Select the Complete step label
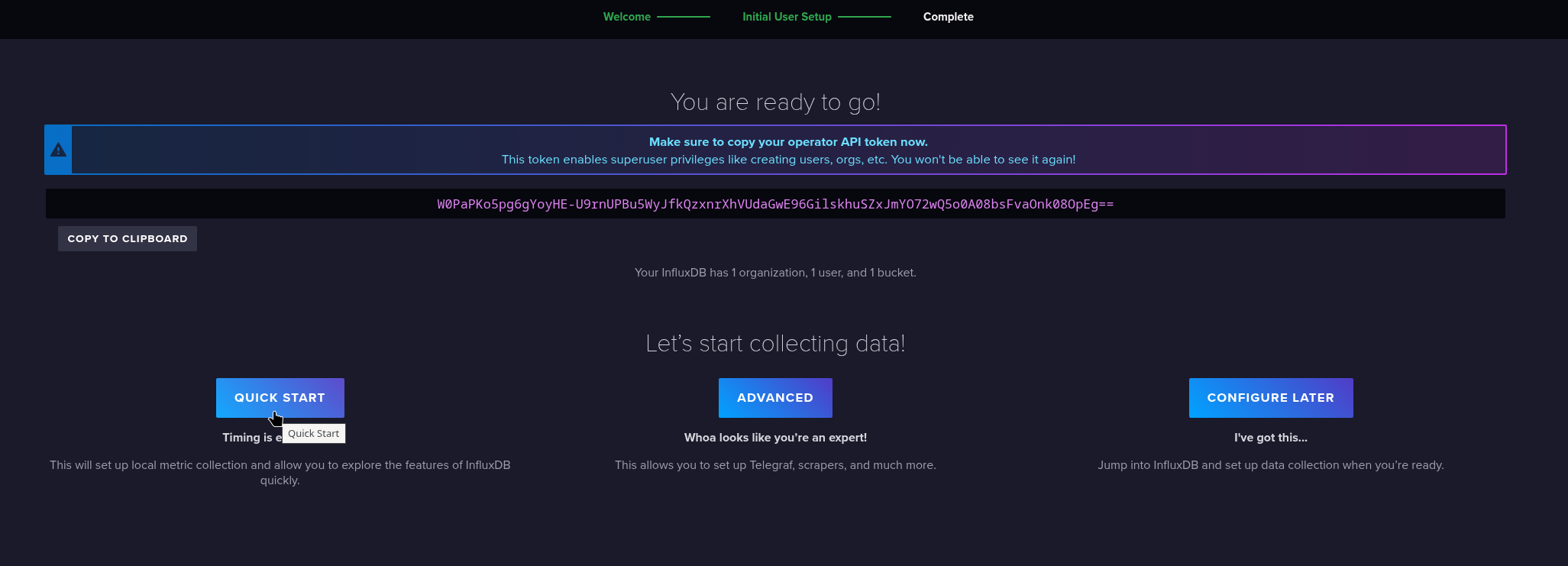The height and width of the screenshot is (566, 1568). tap(948, 17)
